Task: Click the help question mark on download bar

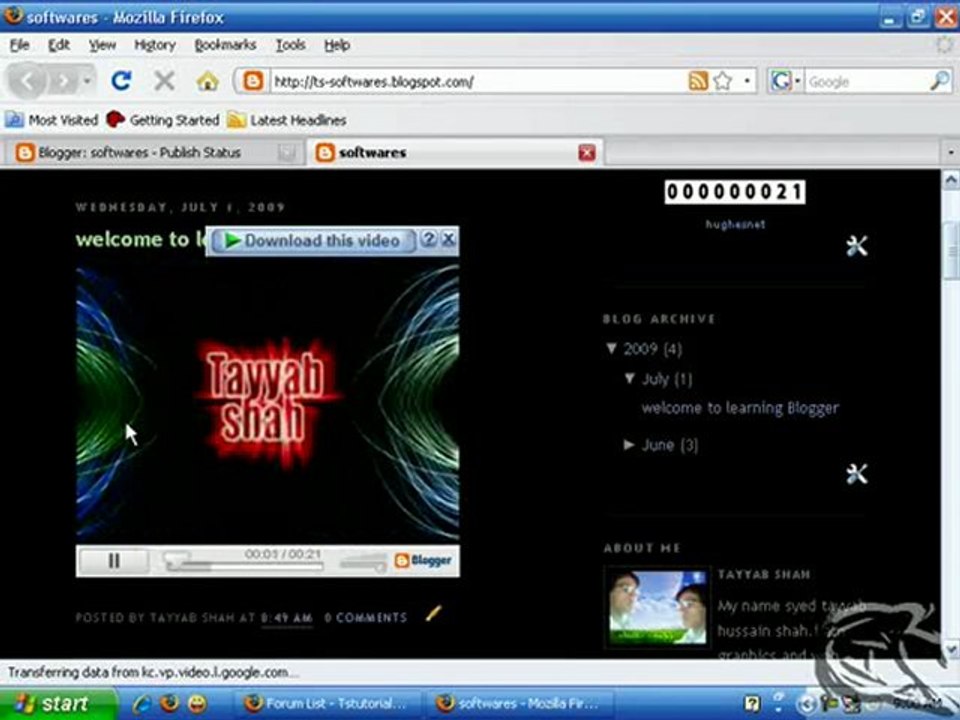Action: (x=429, y=239)
